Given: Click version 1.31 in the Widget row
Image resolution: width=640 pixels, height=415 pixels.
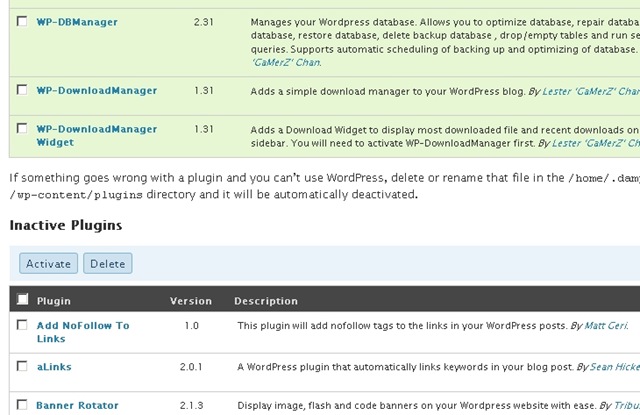Looking at the screenshot, I should (203, 129).
